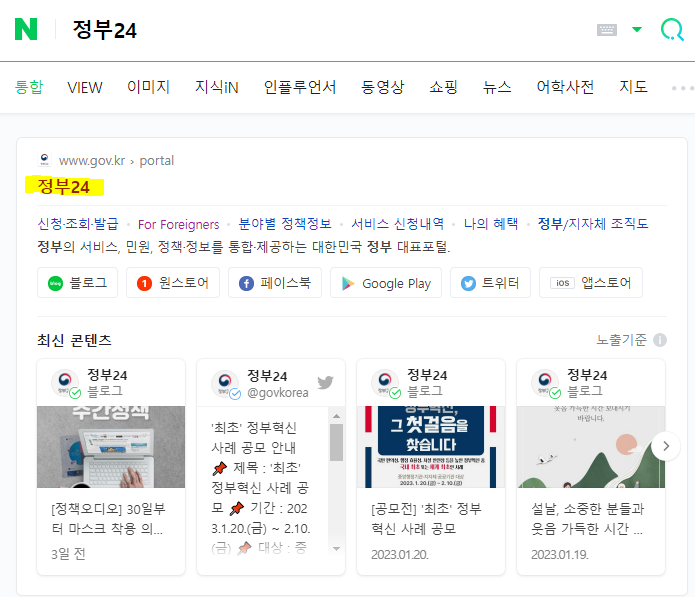Open the @govkorea handle
The height and width of the screenshot is (597, 695).
coord(277,393)
